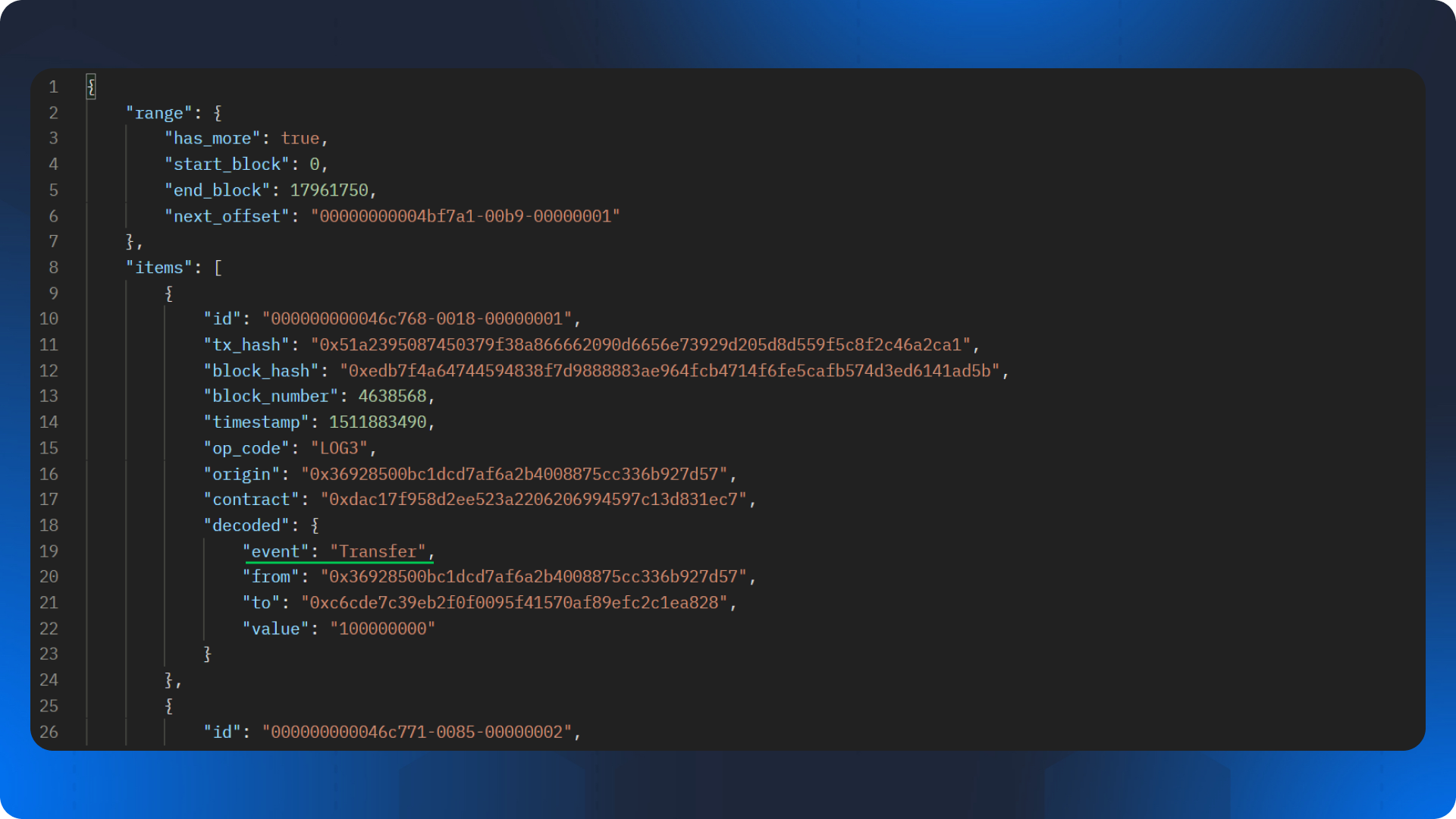Click block_number value 4638568

tap(392, 397)
